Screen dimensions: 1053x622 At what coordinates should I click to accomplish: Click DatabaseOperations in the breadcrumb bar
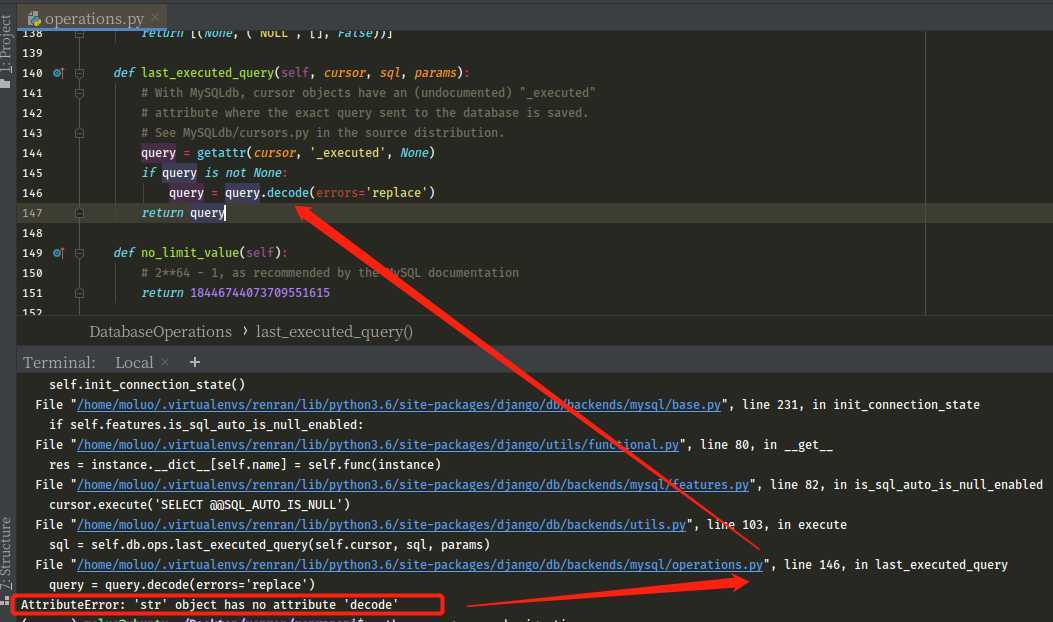point(160,332)
